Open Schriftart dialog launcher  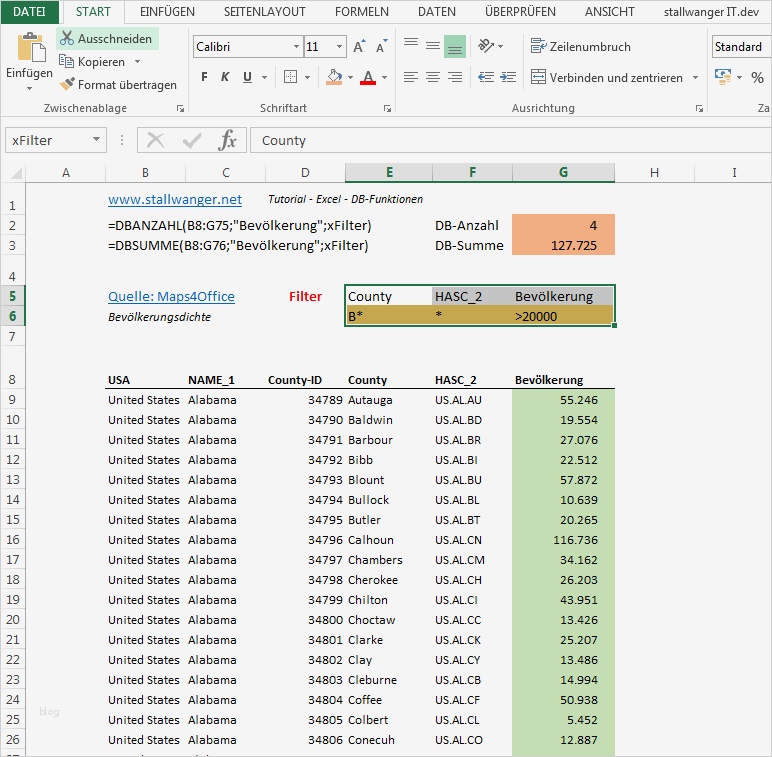[387, 108]
